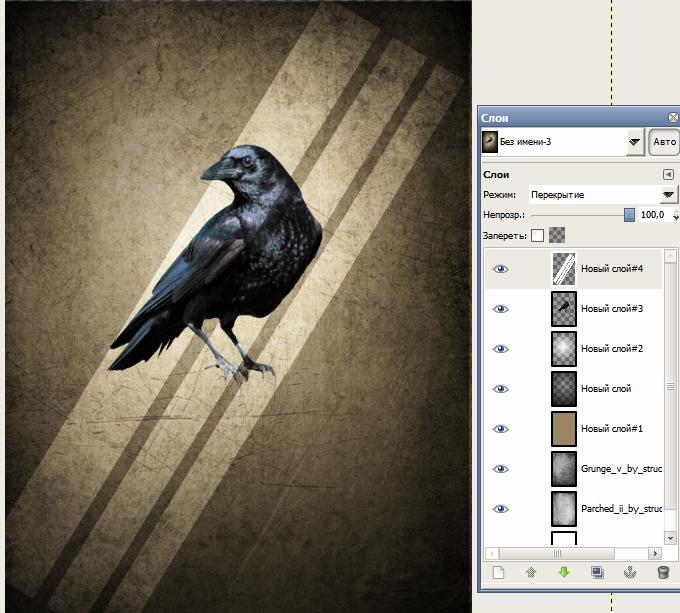Lower layer with green down arrow
This screenshot has width=680, height=613.
(x=564, y=573)
